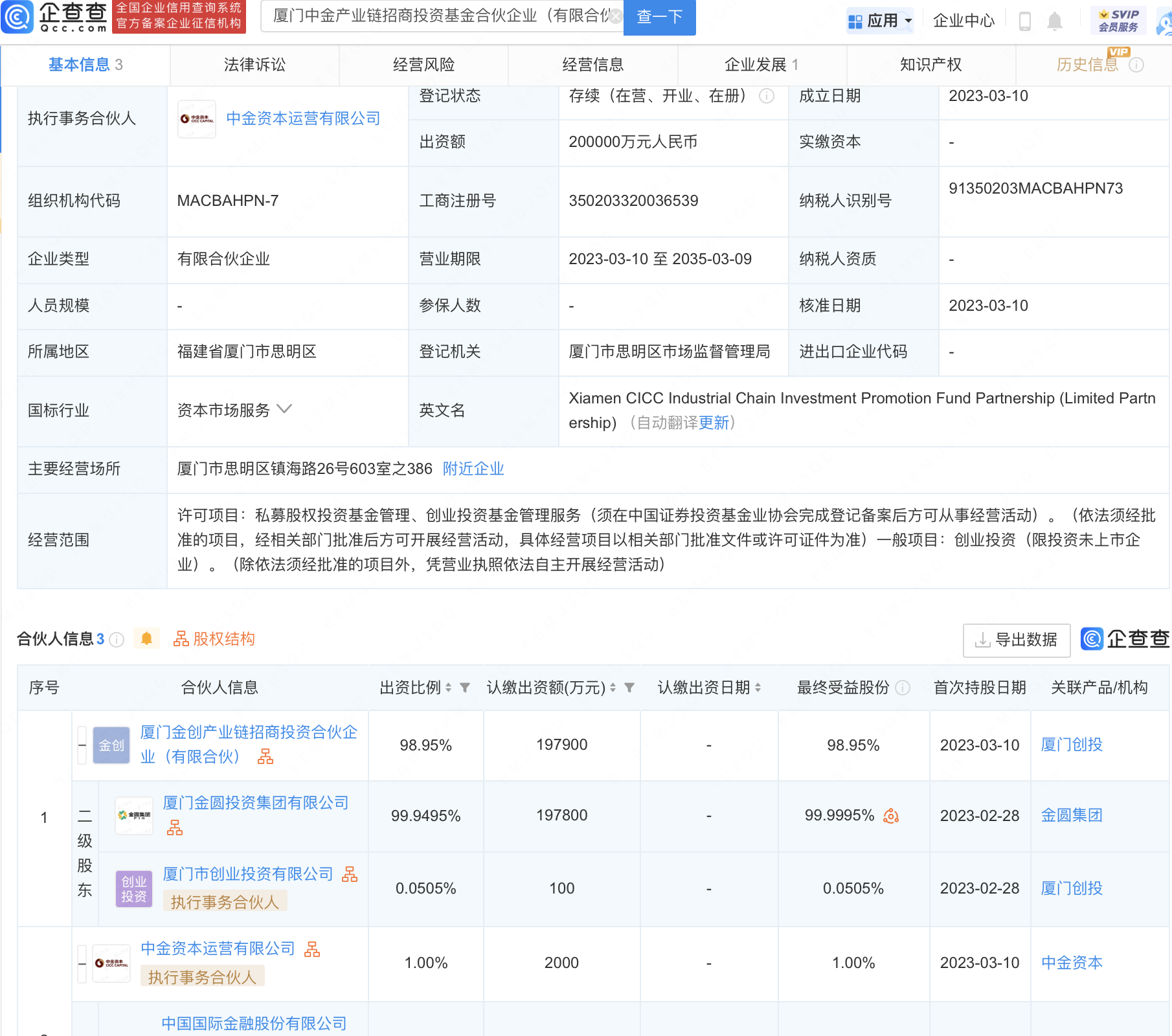The height and width of the screenshot is (1036, 1172).
Task: Click the orange bell monitor icon
Action: tap(146, 639)
